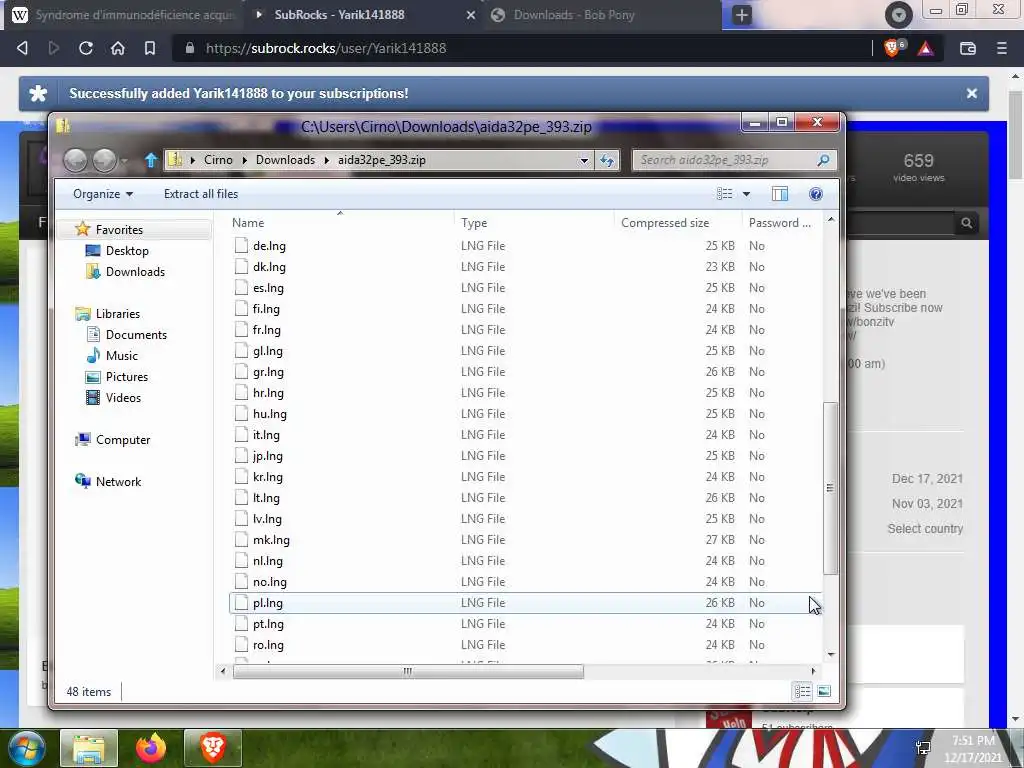Refresh the zip folder view
This screenshot has width=1024, height=768.
coord(607,160)
